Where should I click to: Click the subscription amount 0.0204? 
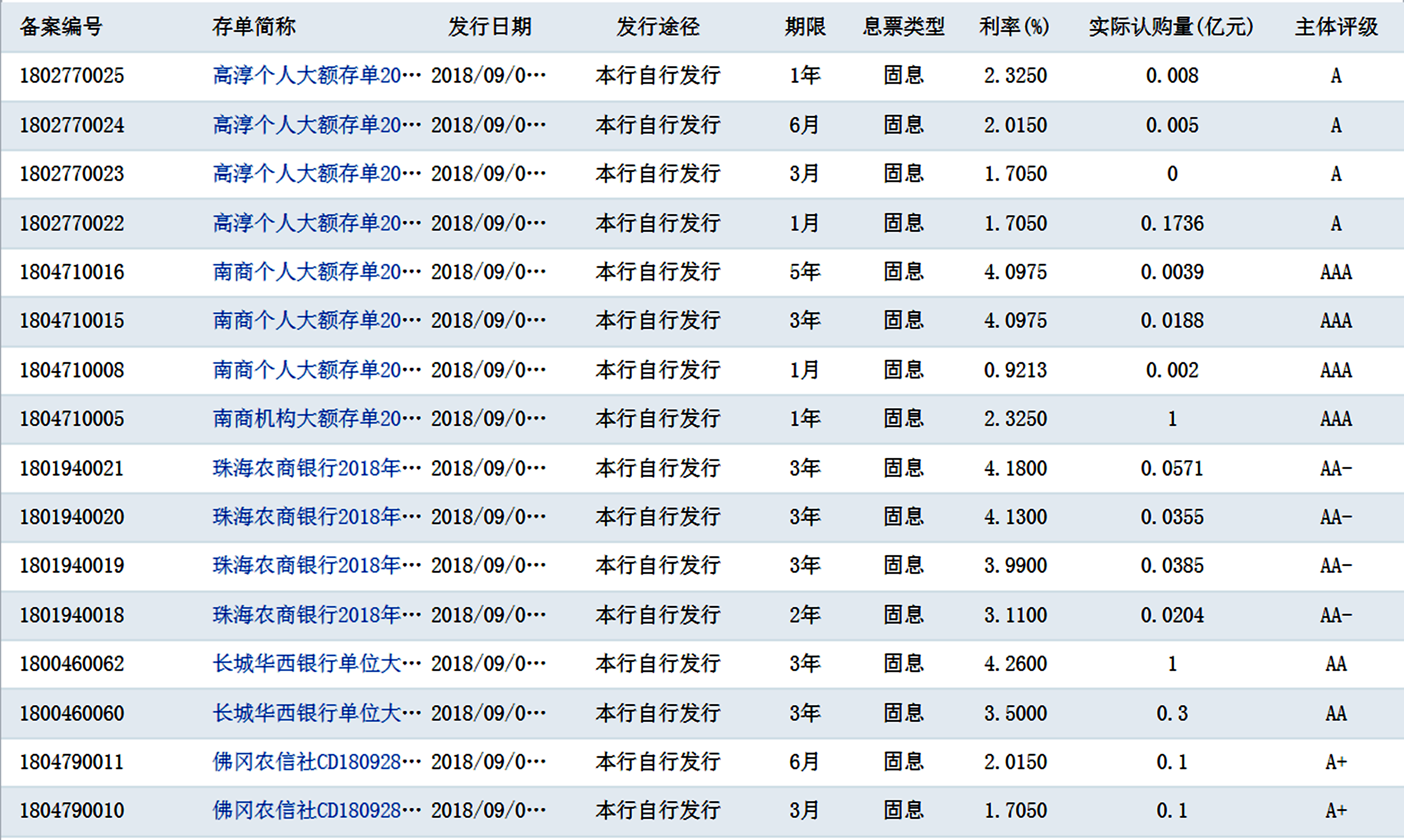[x=1172, y=615]
